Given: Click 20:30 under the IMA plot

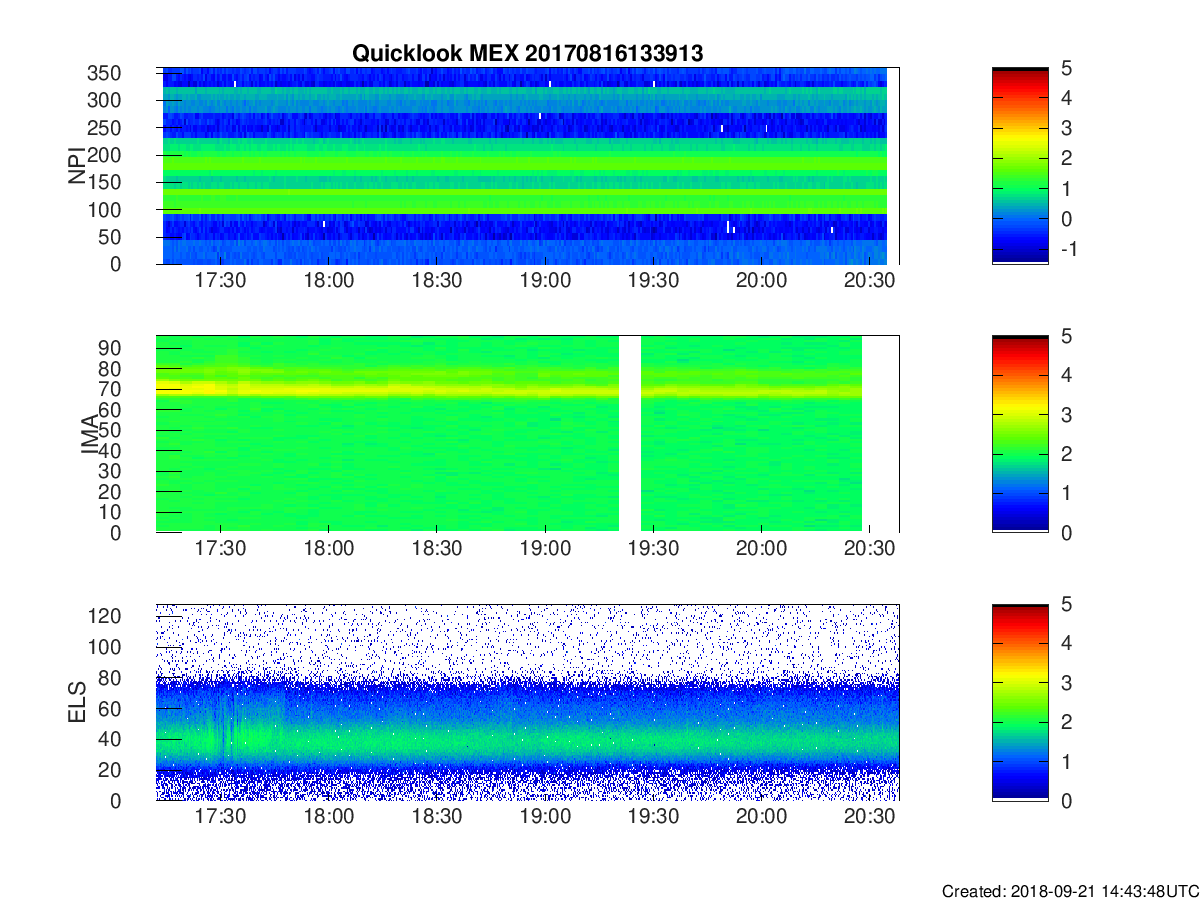Looking at the screenshot, I should 870,550.
